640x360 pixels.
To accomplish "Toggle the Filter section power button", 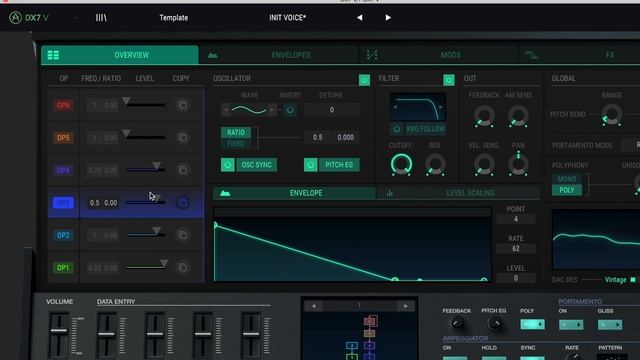I will click(449, 80).
